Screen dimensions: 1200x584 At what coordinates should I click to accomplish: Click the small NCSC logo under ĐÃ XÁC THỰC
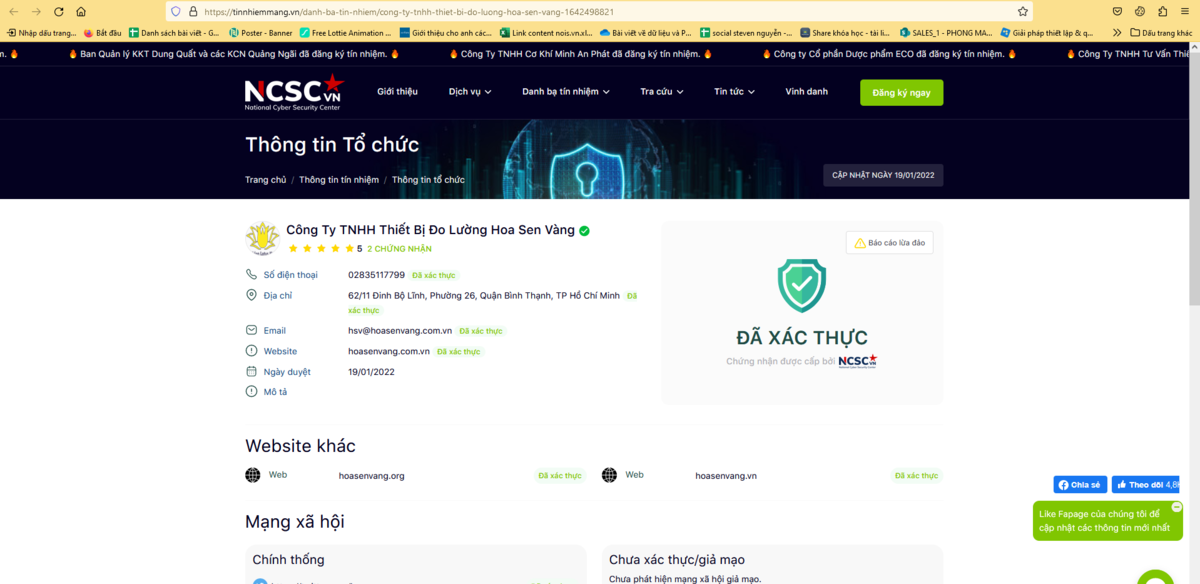pos(857,361)
